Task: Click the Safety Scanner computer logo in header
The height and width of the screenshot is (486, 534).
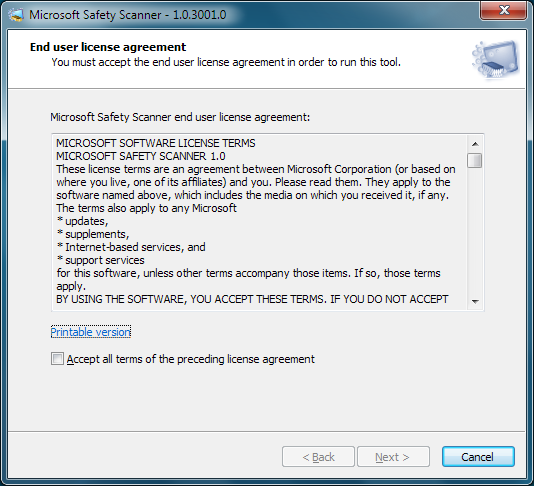Action: pyautogui.click(x=496, y=60)
